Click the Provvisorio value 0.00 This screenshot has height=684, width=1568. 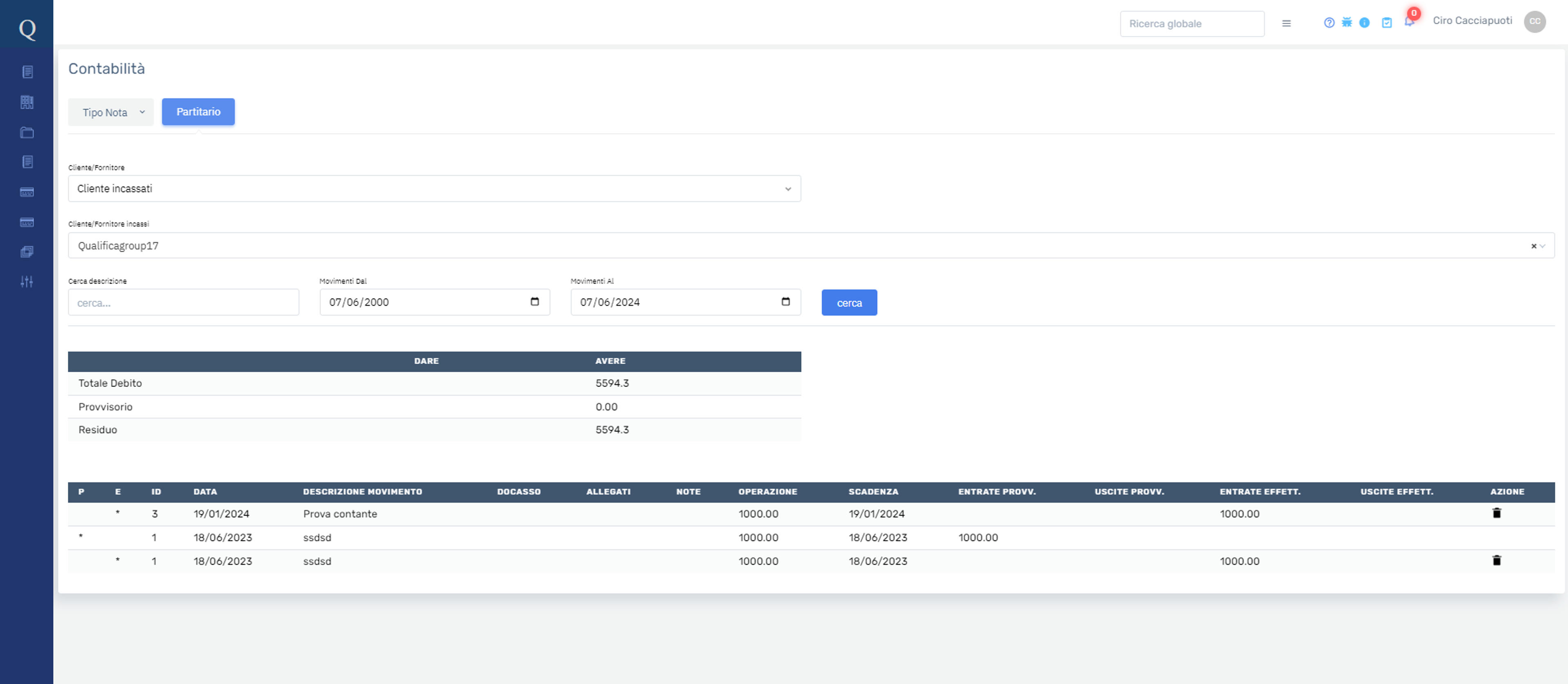click(x=606, y=406)
